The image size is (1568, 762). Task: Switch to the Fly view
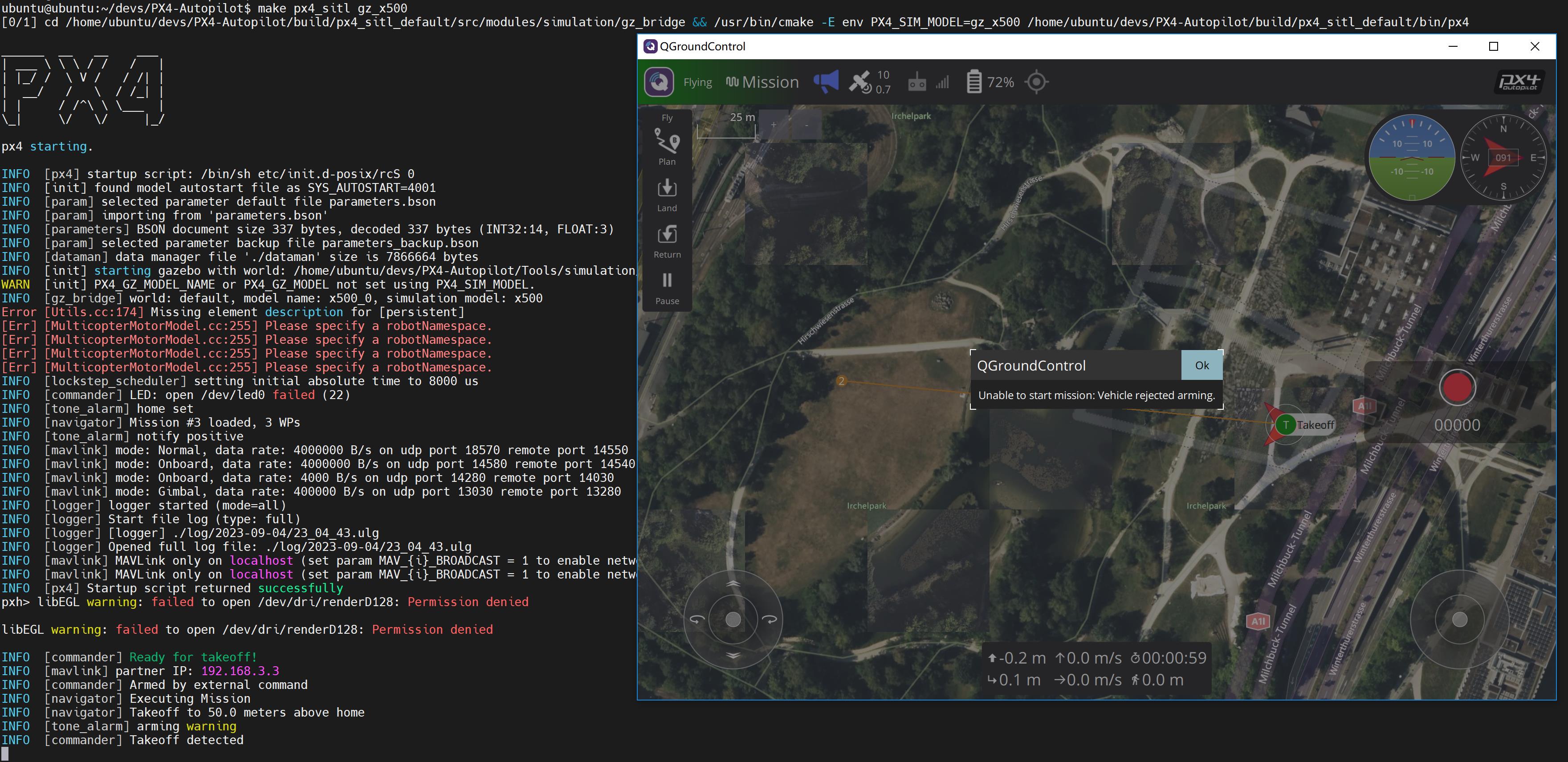tap(667, 117)
